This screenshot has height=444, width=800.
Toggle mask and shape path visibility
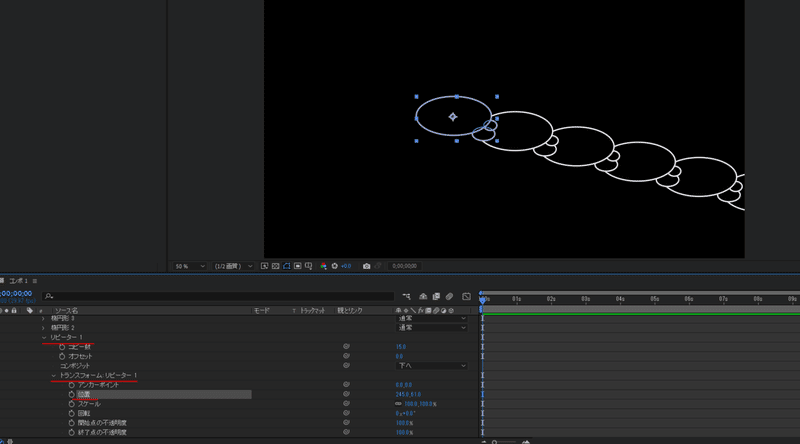coord(287,266)
